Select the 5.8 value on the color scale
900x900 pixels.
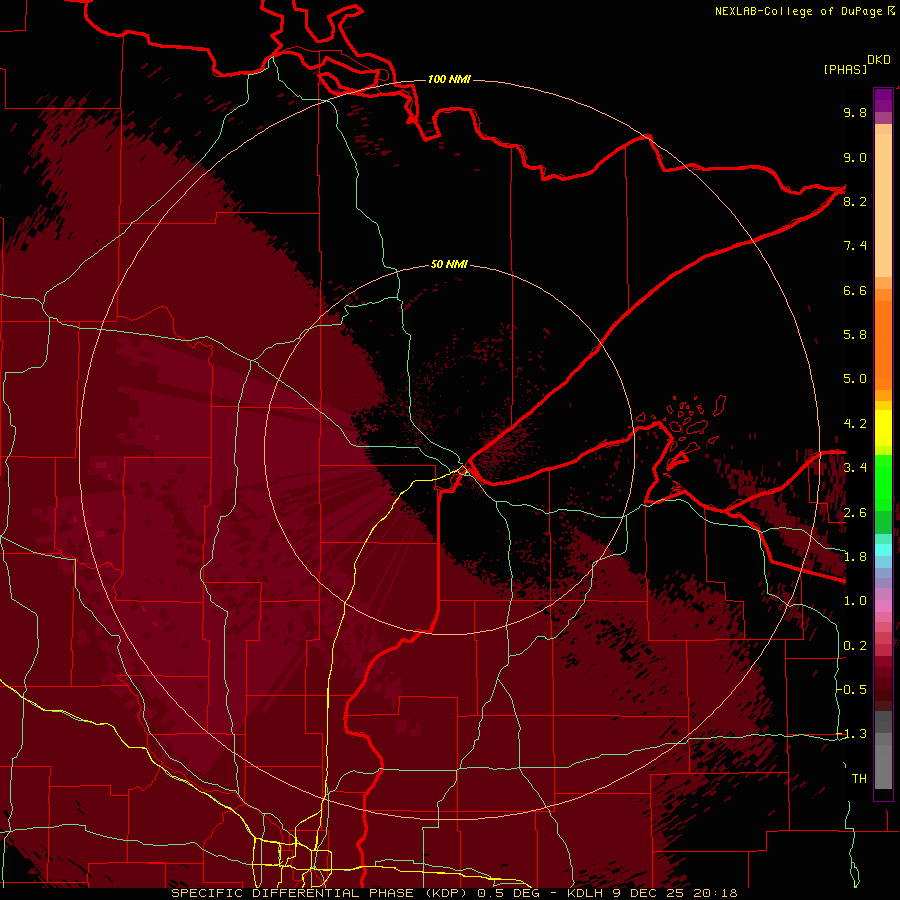point(855,335)
